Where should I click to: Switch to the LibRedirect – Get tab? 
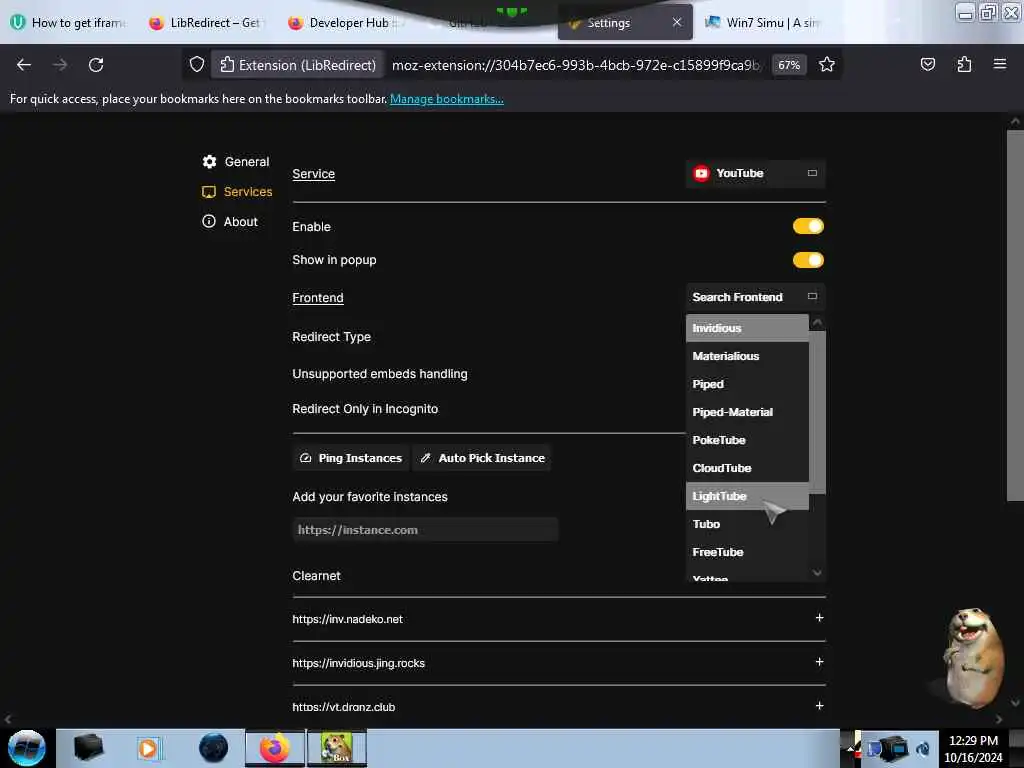206,23
